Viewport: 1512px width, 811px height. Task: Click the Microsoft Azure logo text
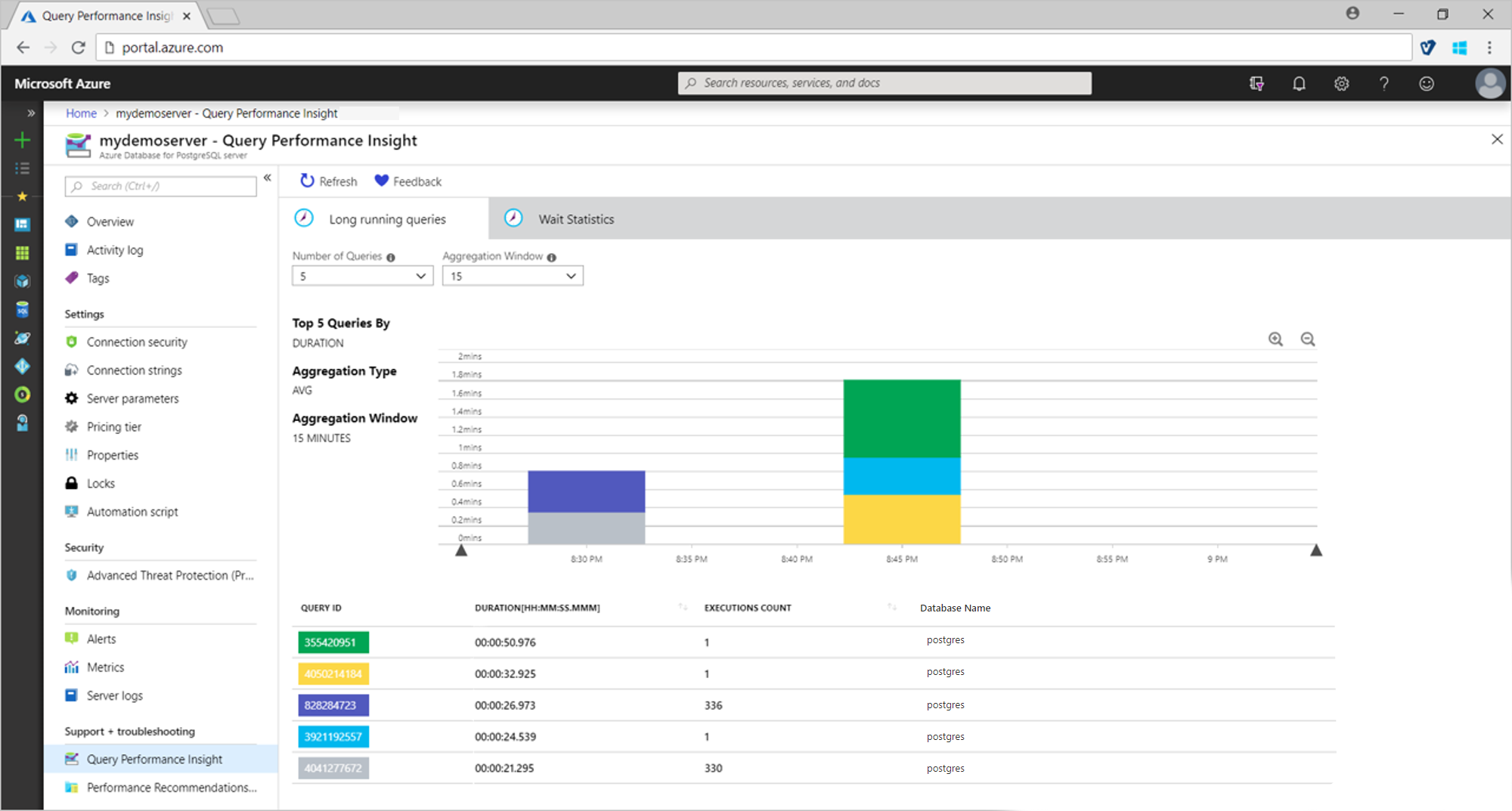point(63,83)
